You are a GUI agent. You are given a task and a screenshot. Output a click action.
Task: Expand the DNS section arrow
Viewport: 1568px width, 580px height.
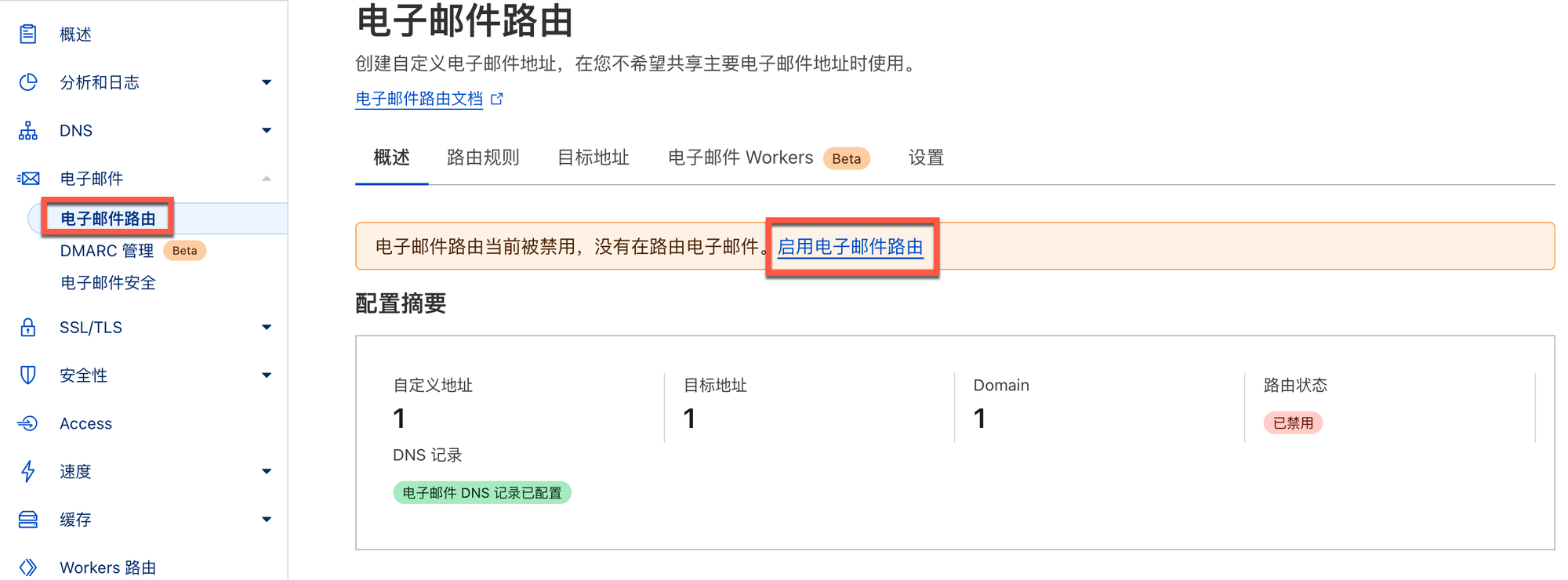pyautogui.click(x=267, y=131)
